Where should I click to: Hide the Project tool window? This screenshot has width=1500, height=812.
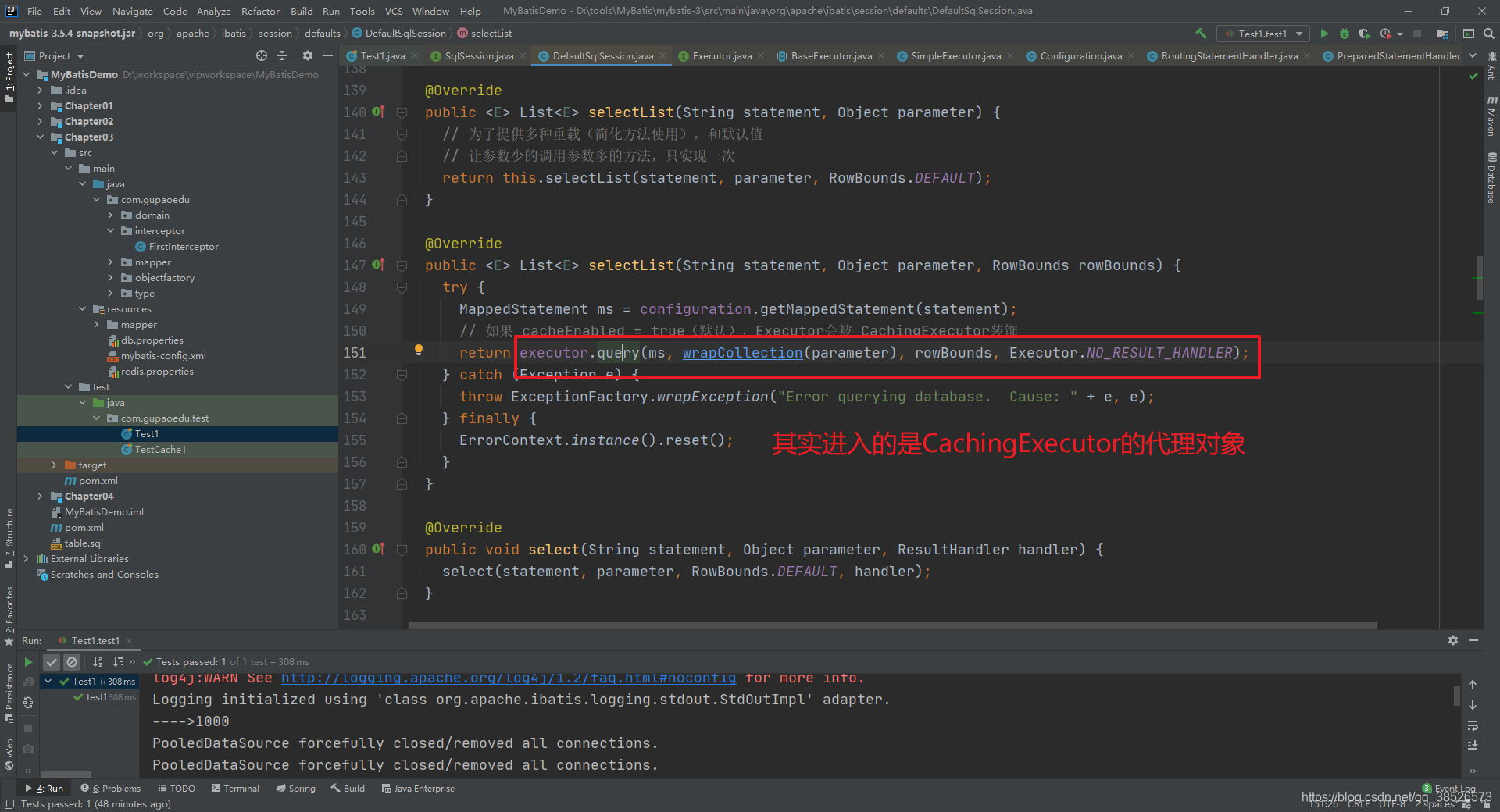pyautogui.click(x=328, y=55)
